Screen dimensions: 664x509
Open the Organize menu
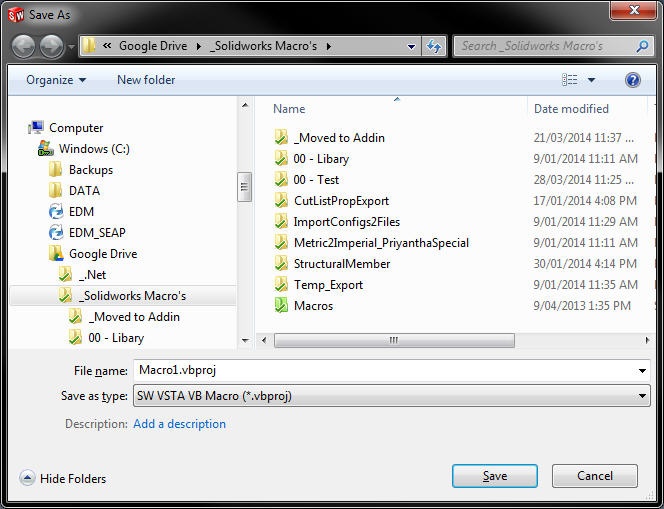pyautogui.click(x=56, y=80)
